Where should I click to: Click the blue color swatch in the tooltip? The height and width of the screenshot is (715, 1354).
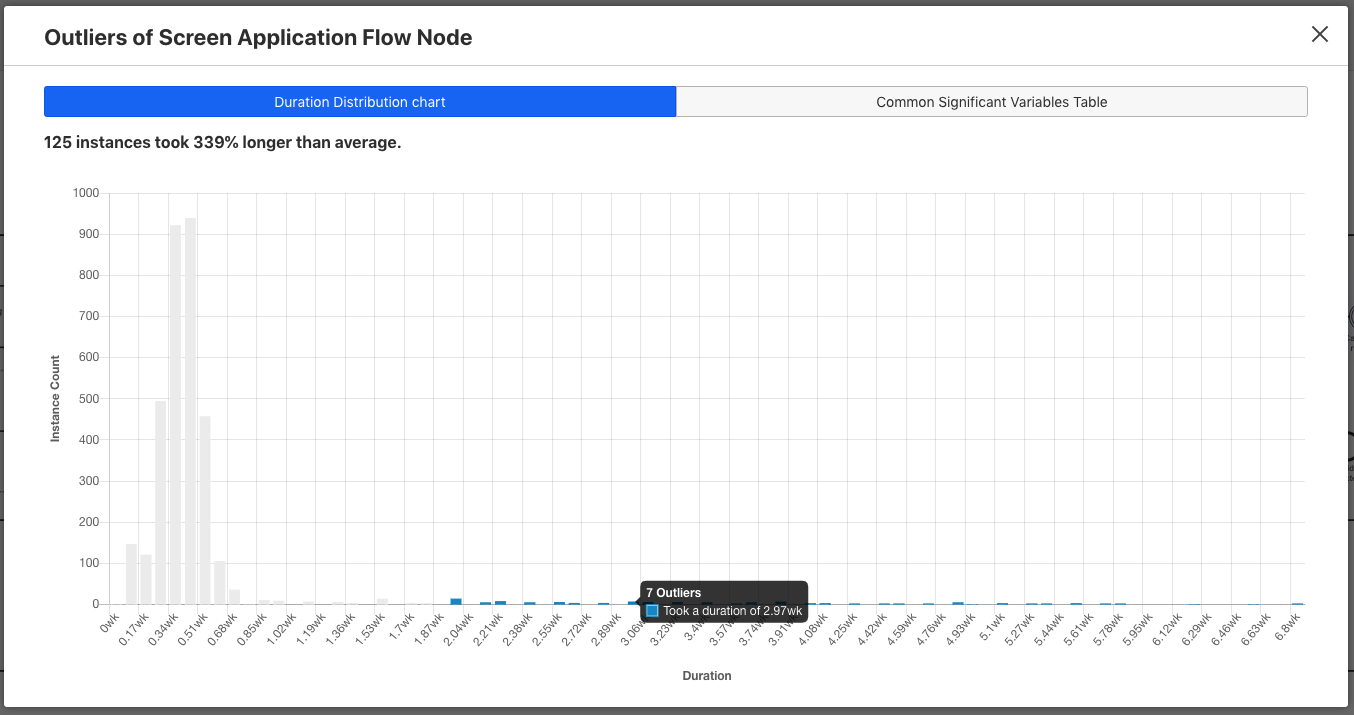652,611
